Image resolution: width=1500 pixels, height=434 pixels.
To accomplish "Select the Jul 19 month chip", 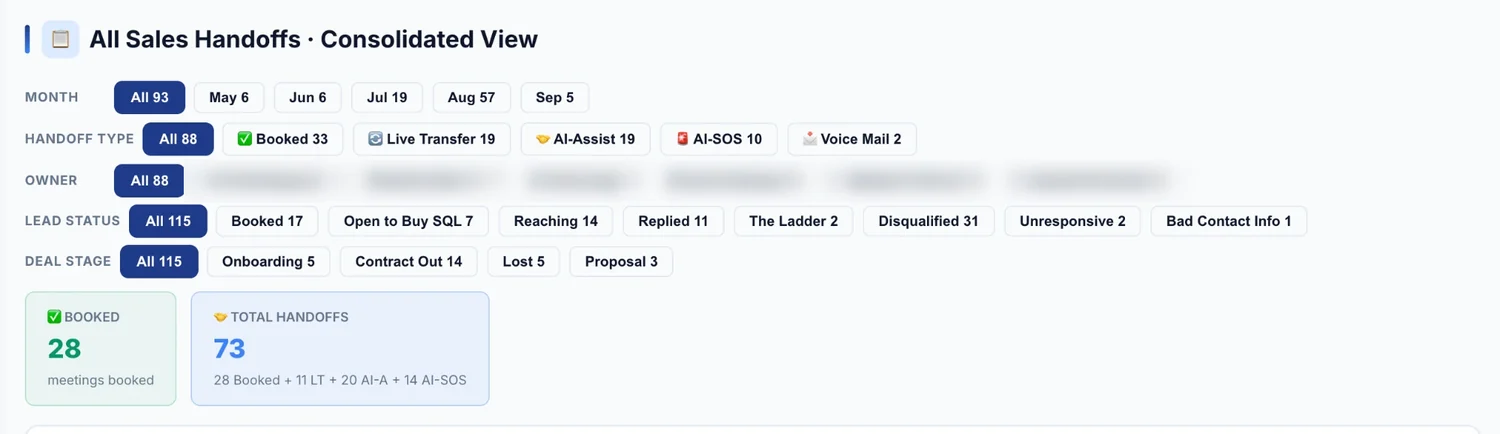I will pyautogui.click(x=387, y=98).
